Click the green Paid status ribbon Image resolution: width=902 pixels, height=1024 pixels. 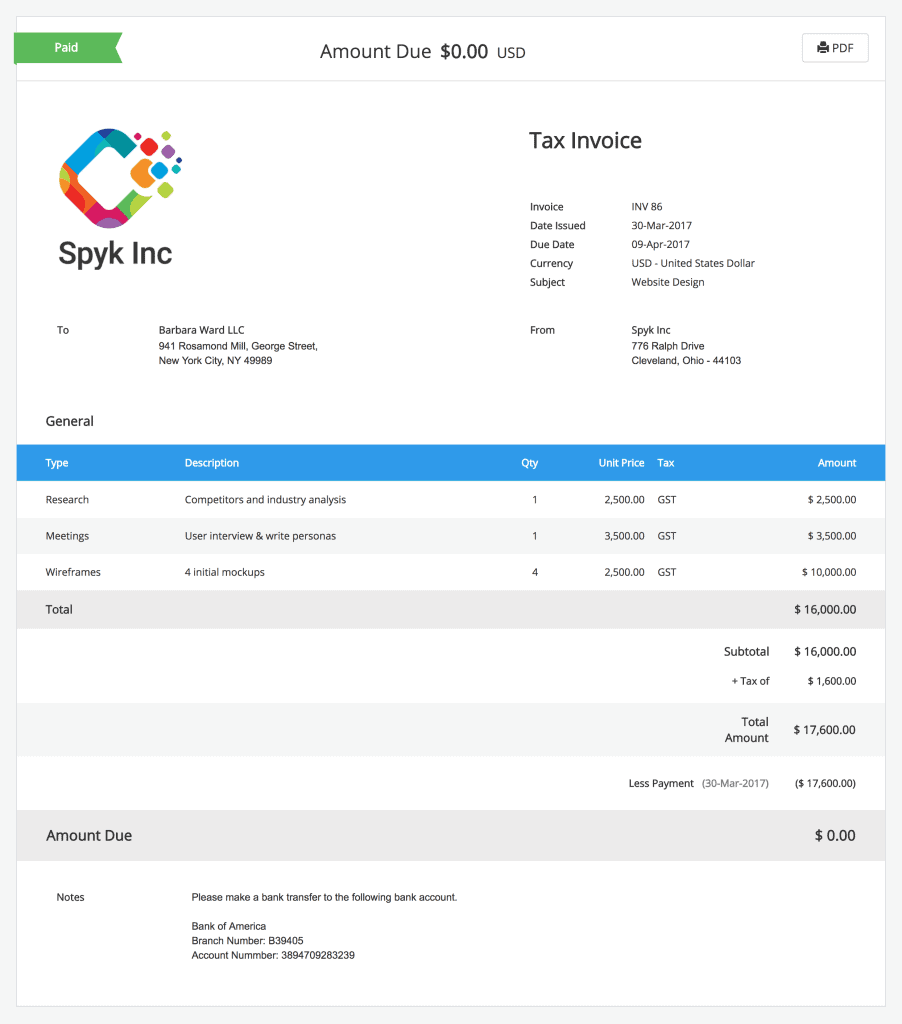click(67, 48)
